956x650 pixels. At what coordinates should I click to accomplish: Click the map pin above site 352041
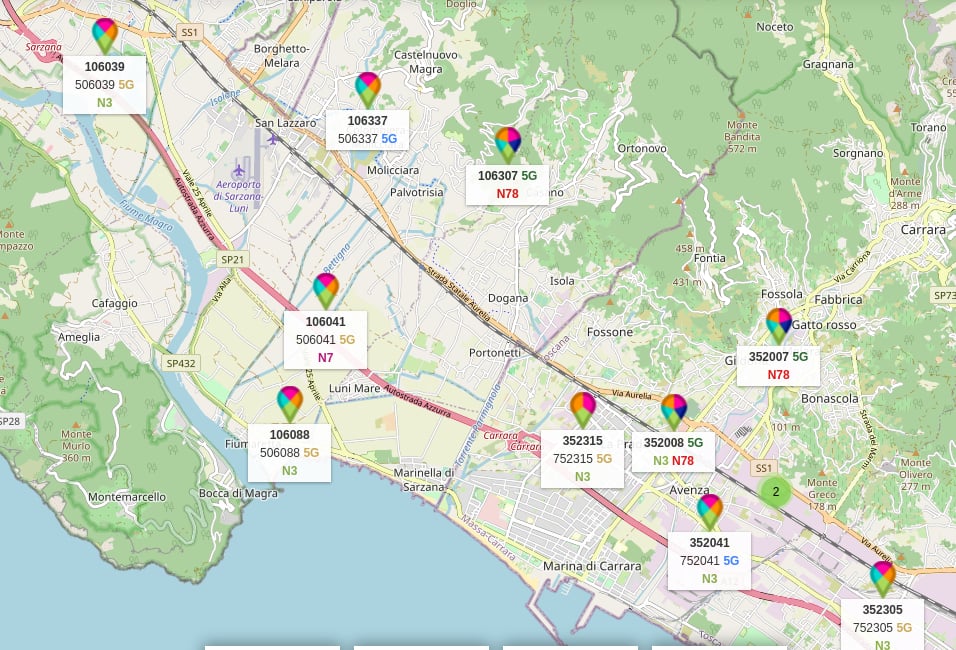[x=710, y=512]
